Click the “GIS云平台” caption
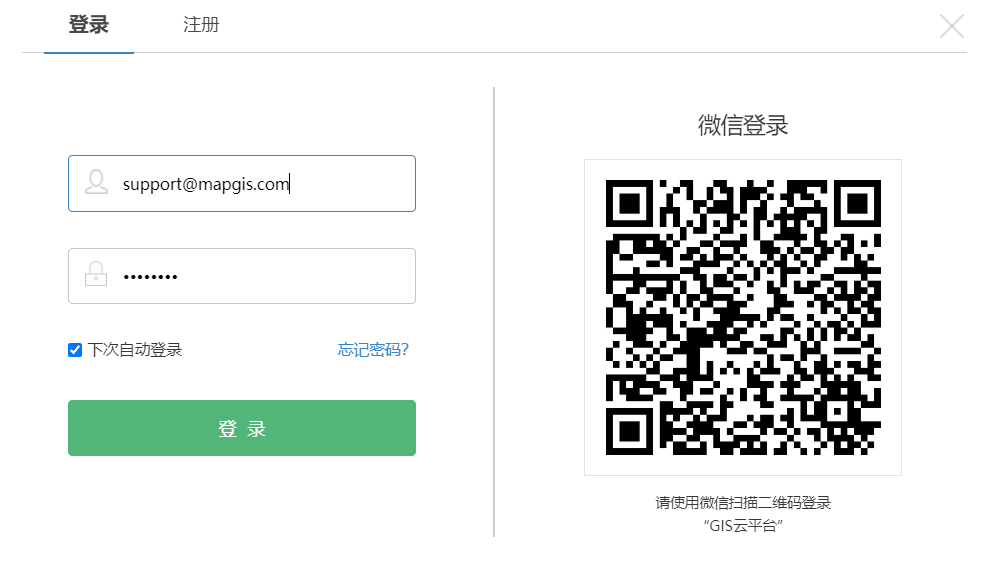This screenshot has height=572, width=987. pos(743,525)
